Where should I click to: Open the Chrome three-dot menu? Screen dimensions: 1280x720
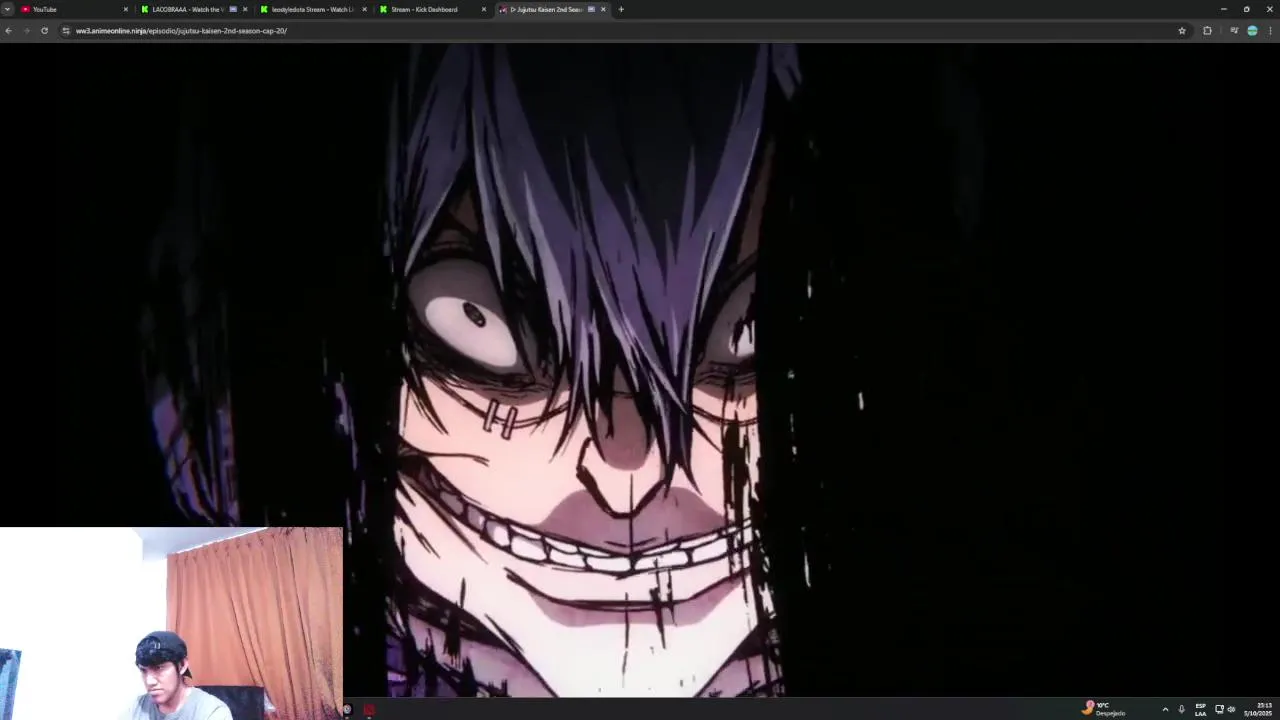(1271, 31)
